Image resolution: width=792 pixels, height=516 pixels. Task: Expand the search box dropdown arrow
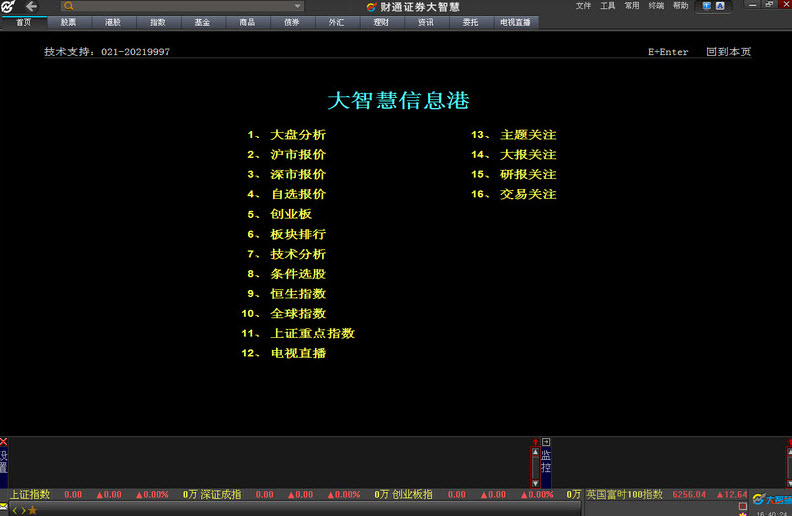tap(298, 6)
